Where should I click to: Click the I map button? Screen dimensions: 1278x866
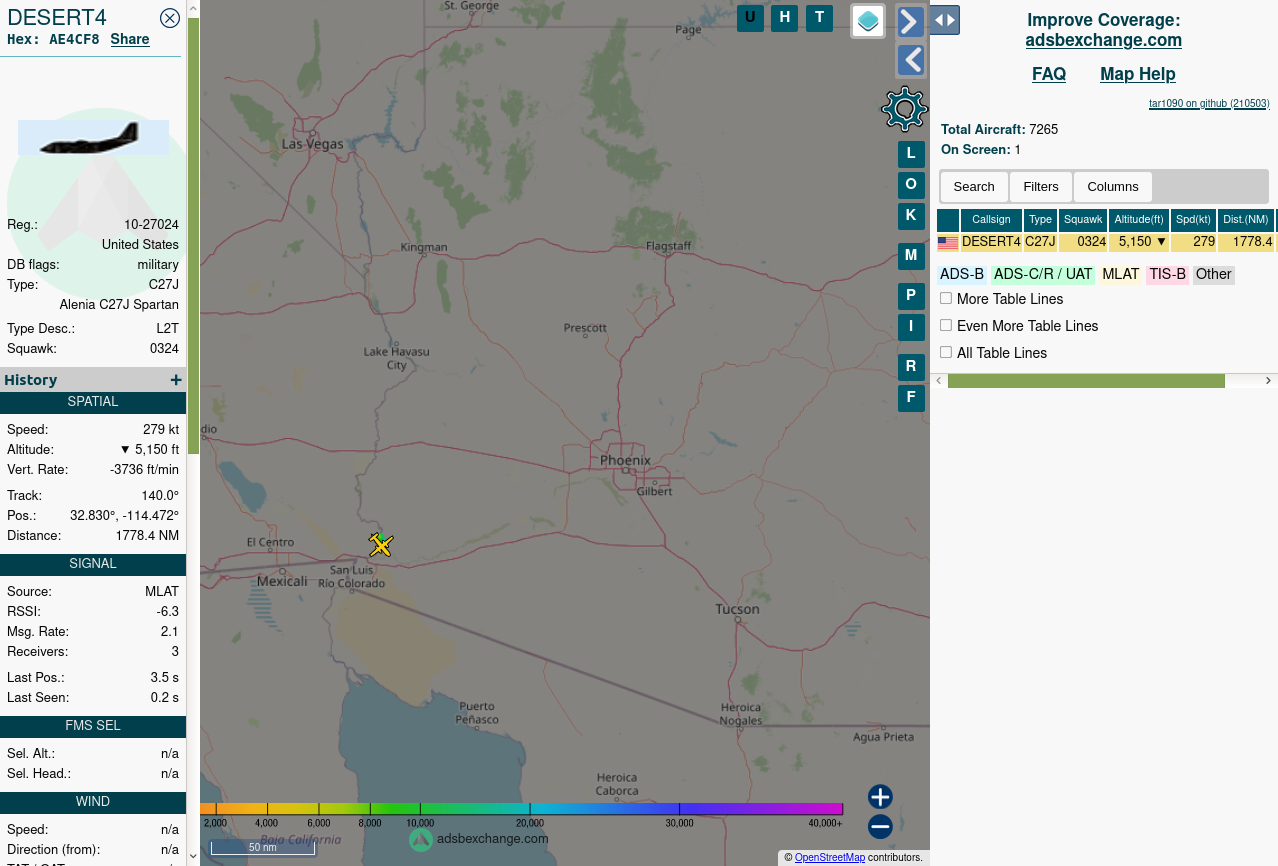tap(911, 327)
